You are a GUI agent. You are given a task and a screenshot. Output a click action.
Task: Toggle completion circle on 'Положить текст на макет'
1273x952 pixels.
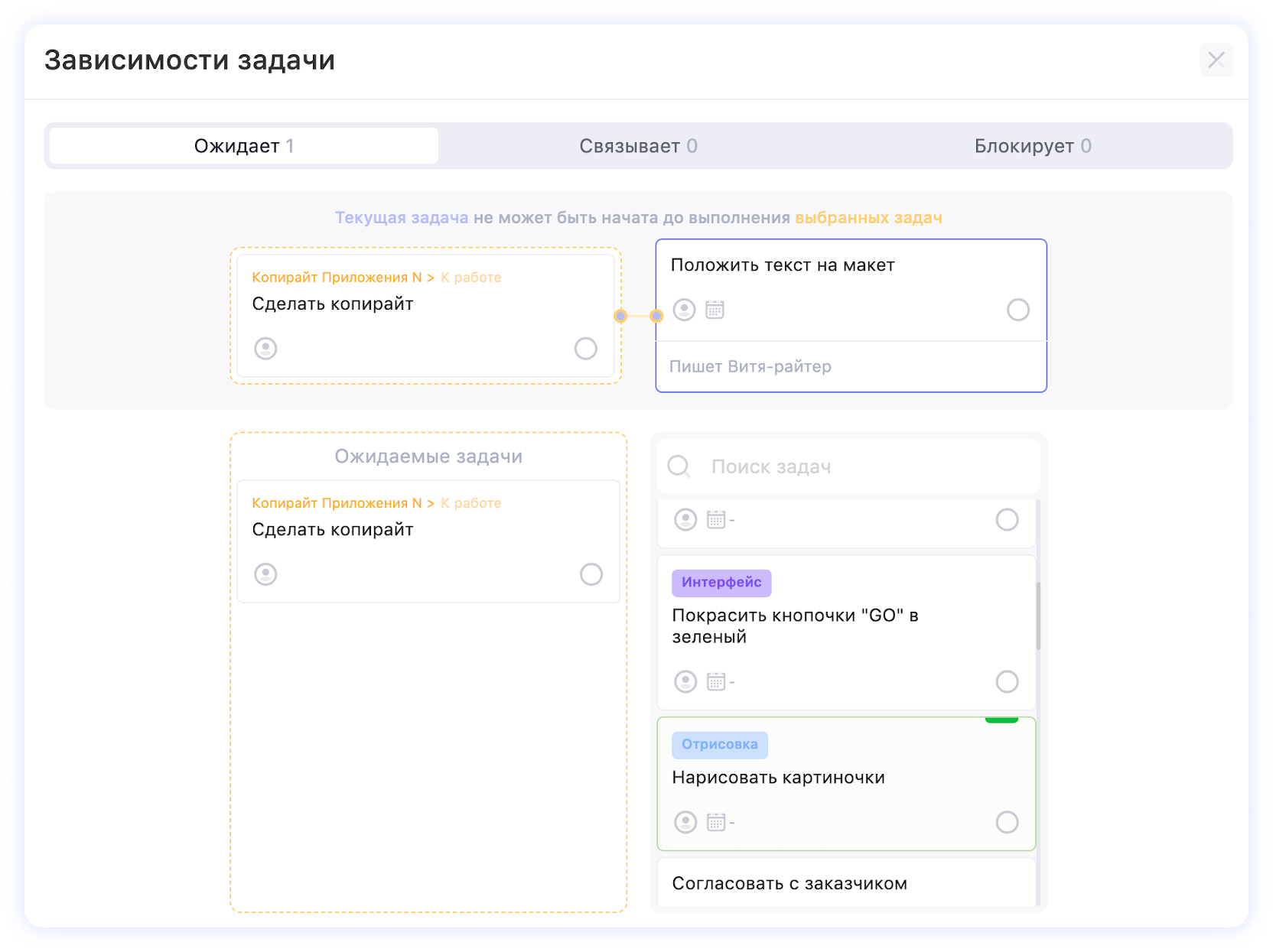coord(1017,310)
